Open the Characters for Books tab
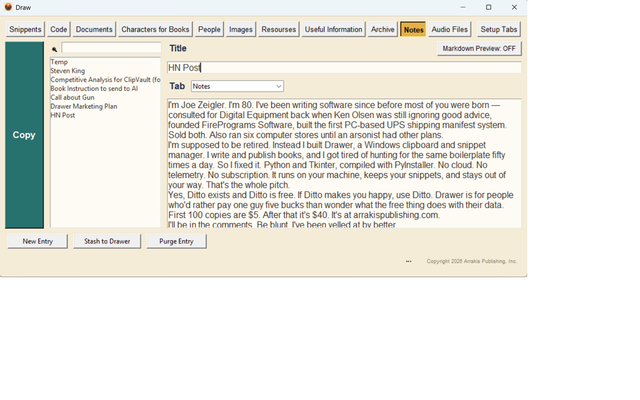This screenshot has width=640, height=400. pos(155,29)
